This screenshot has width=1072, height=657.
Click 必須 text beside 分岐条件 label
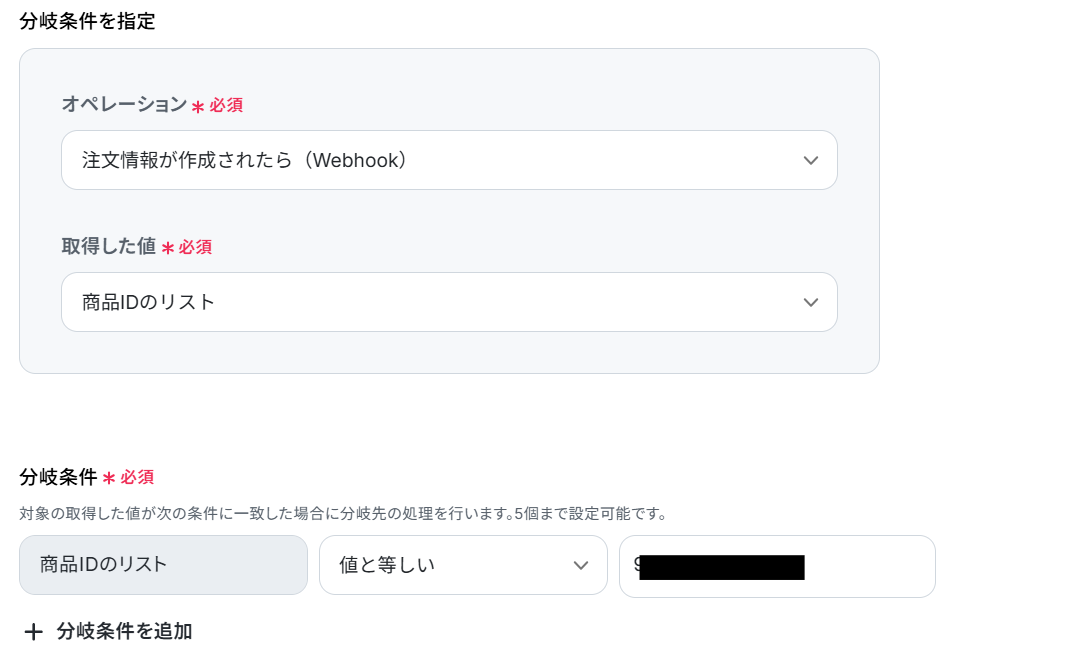[137, 477]
